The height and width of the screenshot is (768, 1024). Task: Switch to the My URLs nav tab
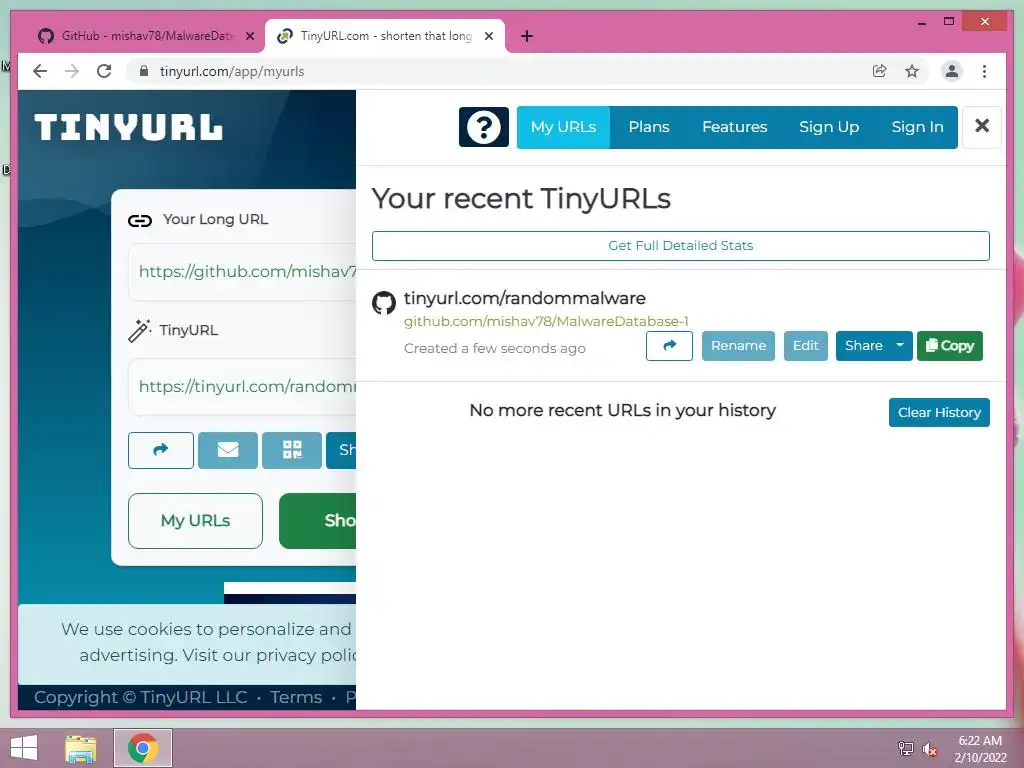point(563,127)
